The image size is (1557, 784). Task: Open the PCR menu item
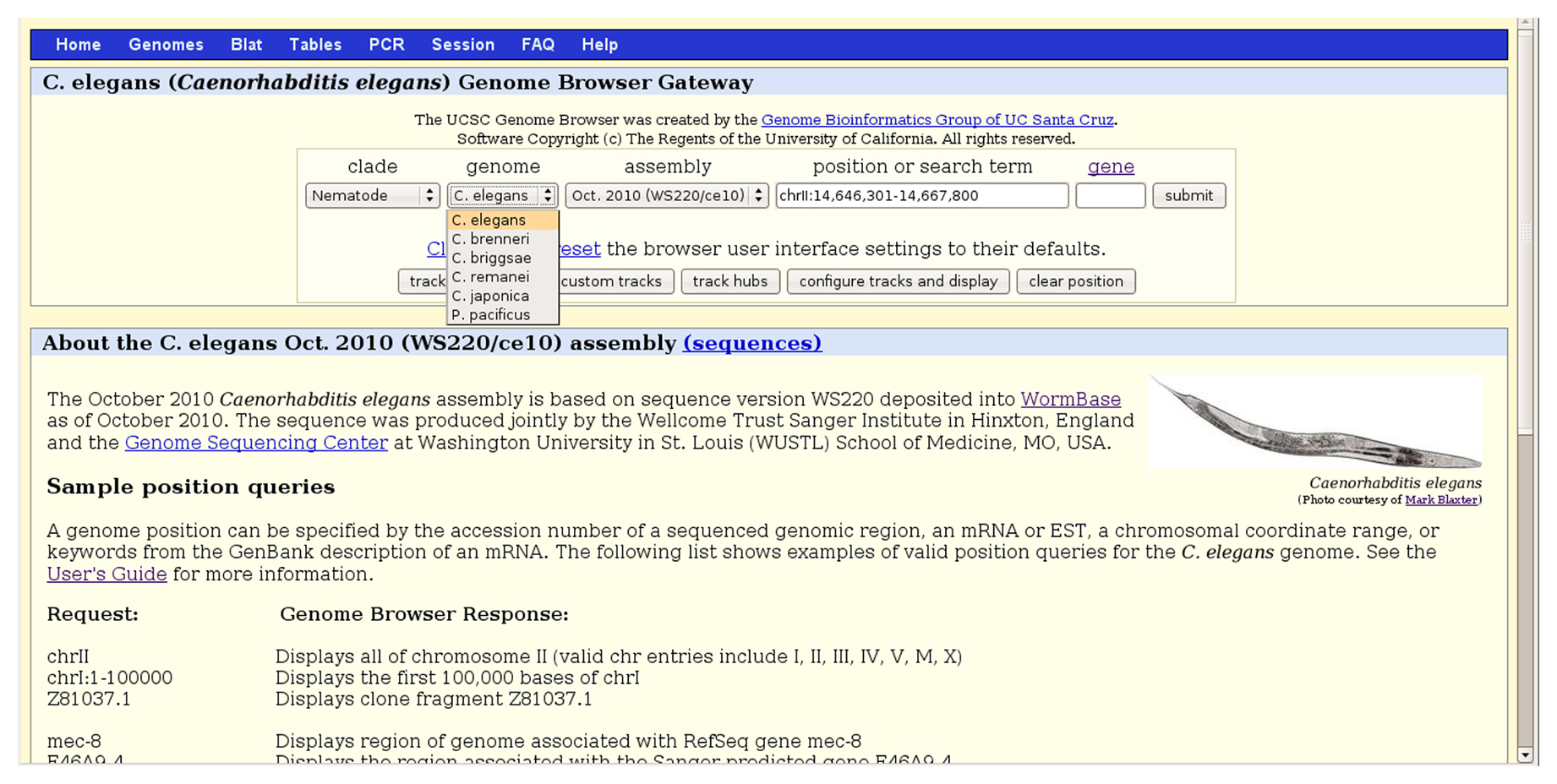point(386,45)
